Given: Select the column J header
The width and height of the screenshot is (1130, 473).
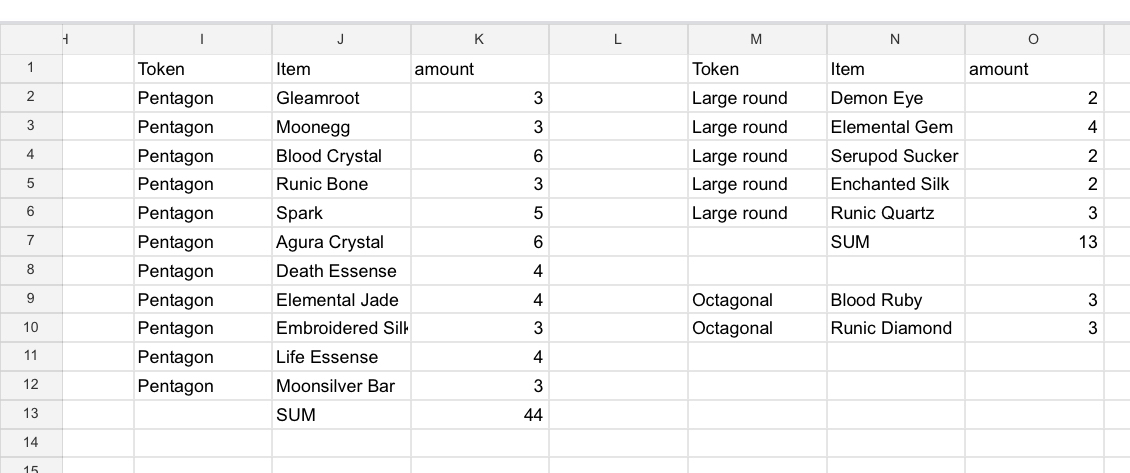Looking at the screenshot, I should pyautogui.click(x=340, y=39).
